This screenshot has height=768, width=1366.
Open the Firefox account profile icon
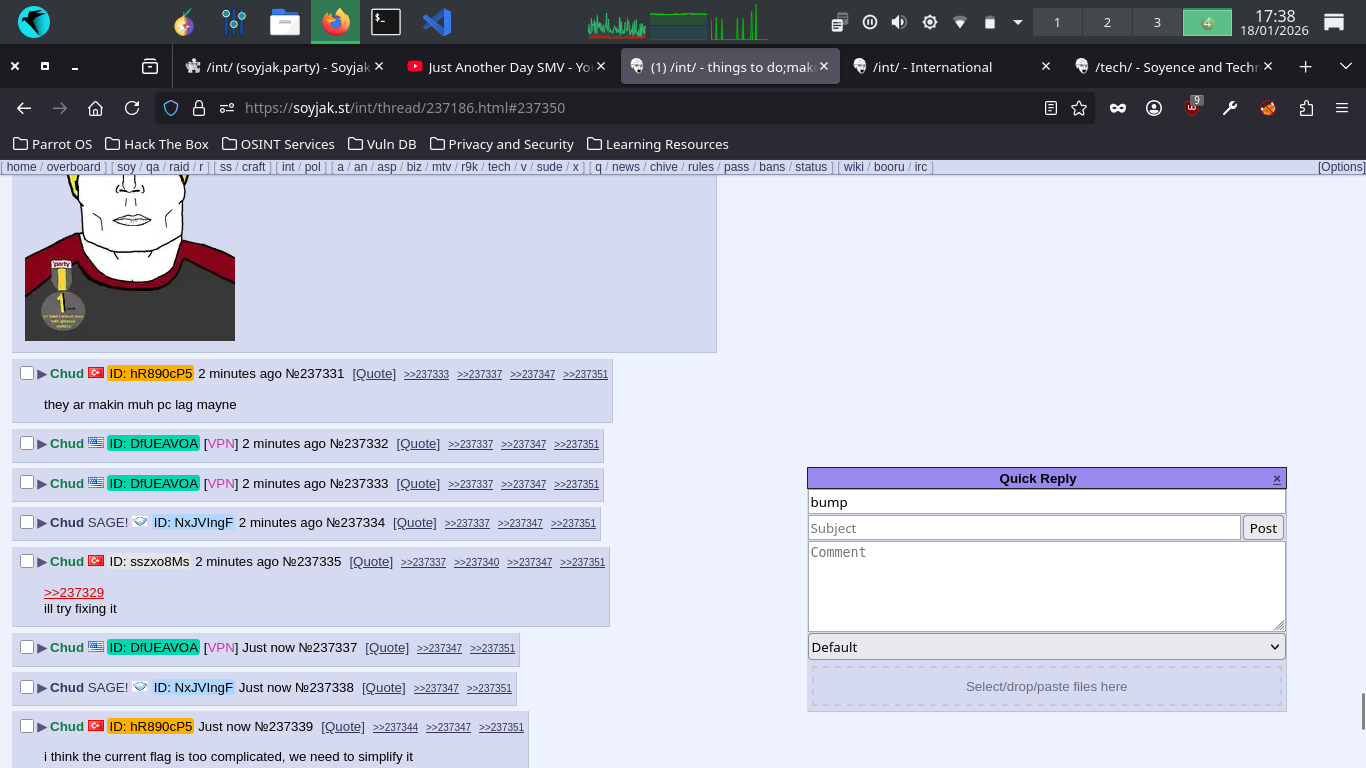(1154, 108)
